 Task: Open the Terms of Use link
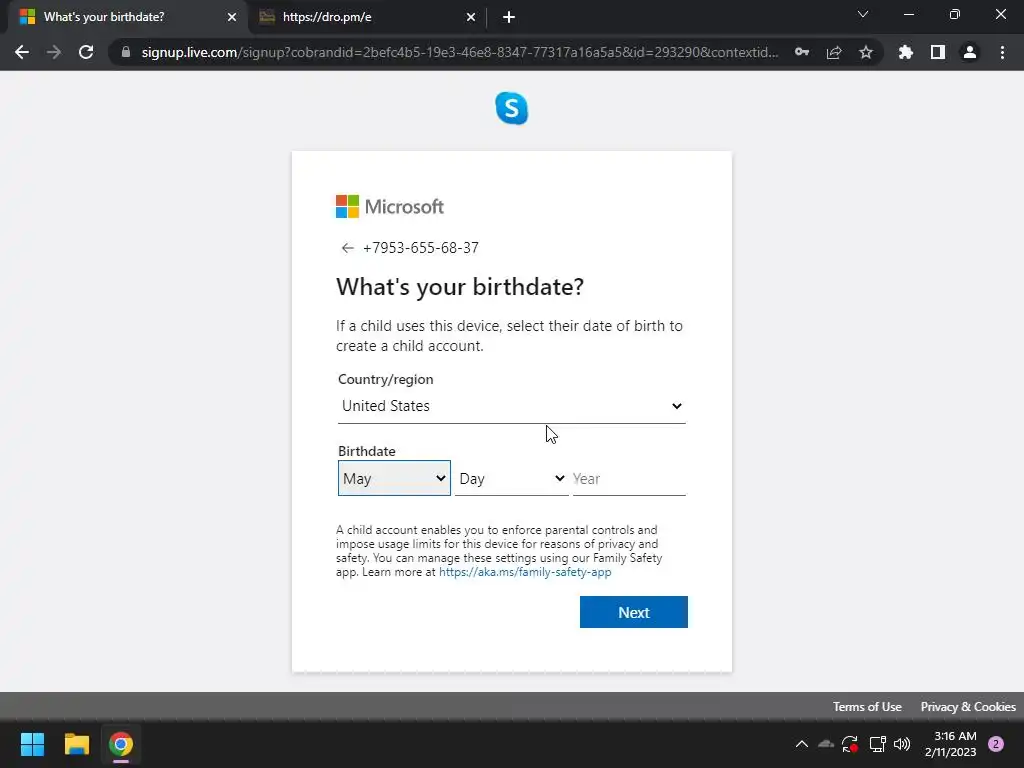click(x=867, y=707)
